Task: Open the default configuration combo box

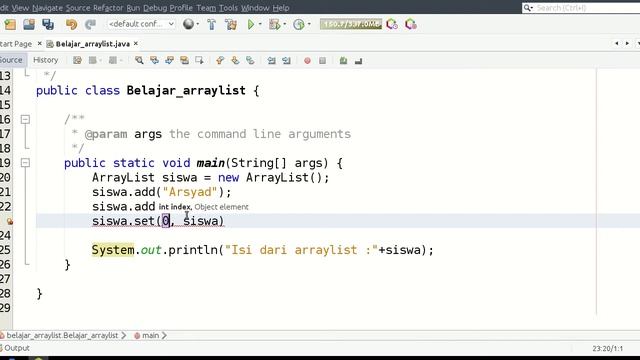Action: tap(141, 24)
